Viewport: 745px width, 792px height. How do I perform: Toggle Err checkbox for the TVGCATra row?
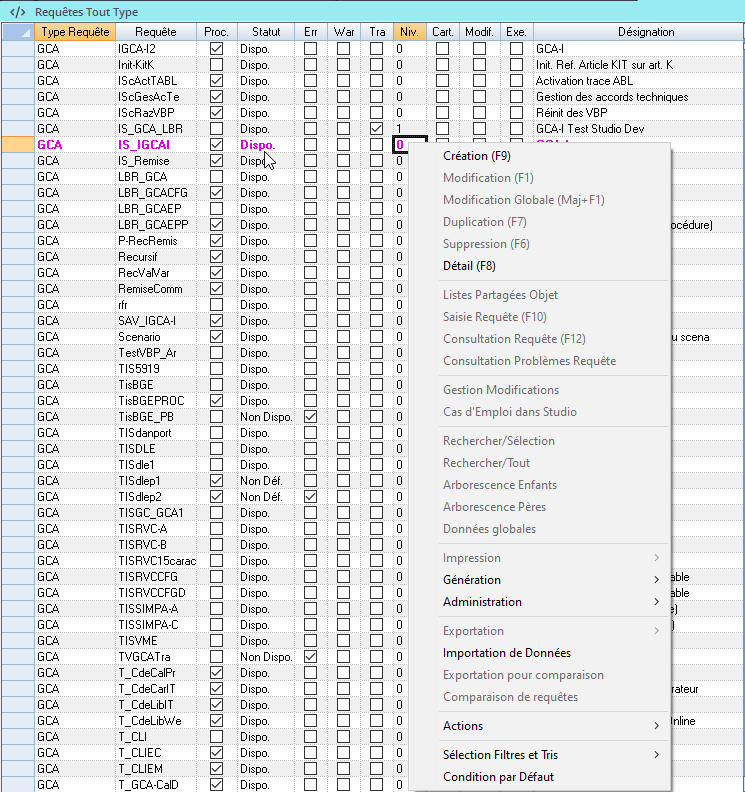(311, 657)
